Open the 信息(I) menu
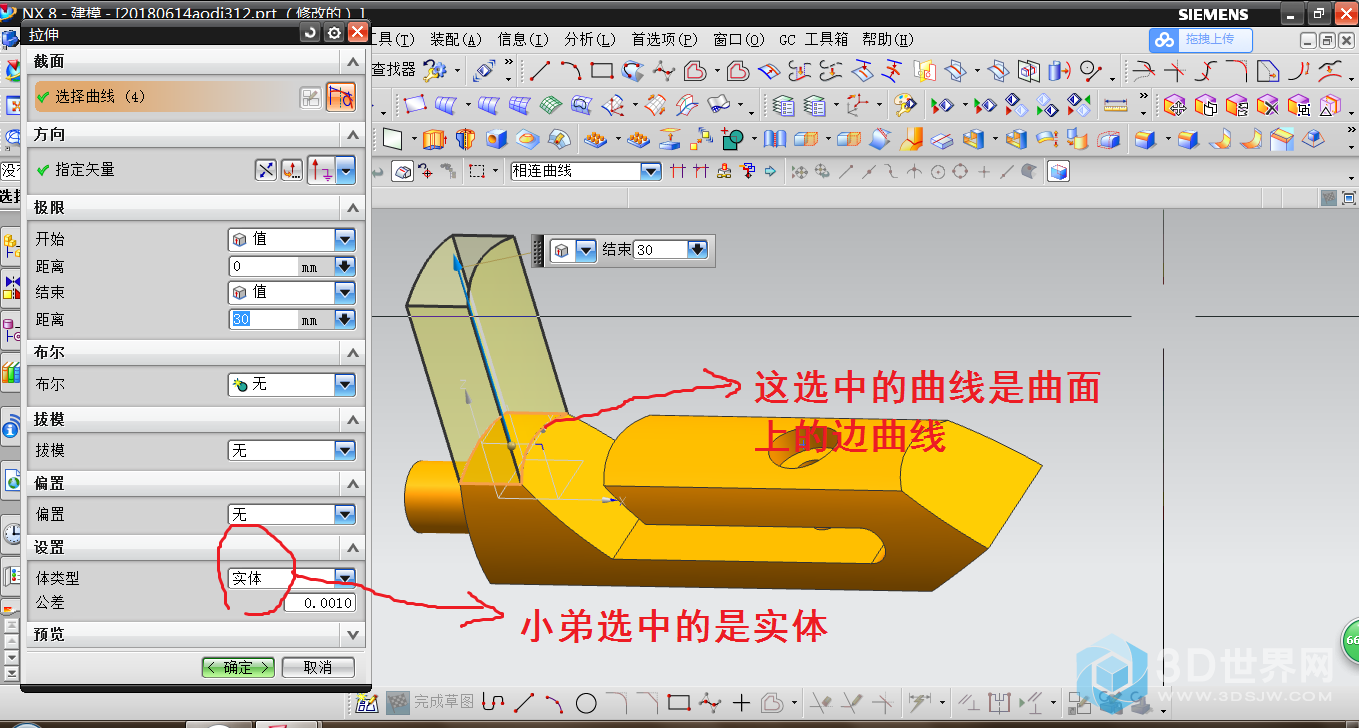The width and height of the screenshot is (1359, 728). tap(523, 39)
